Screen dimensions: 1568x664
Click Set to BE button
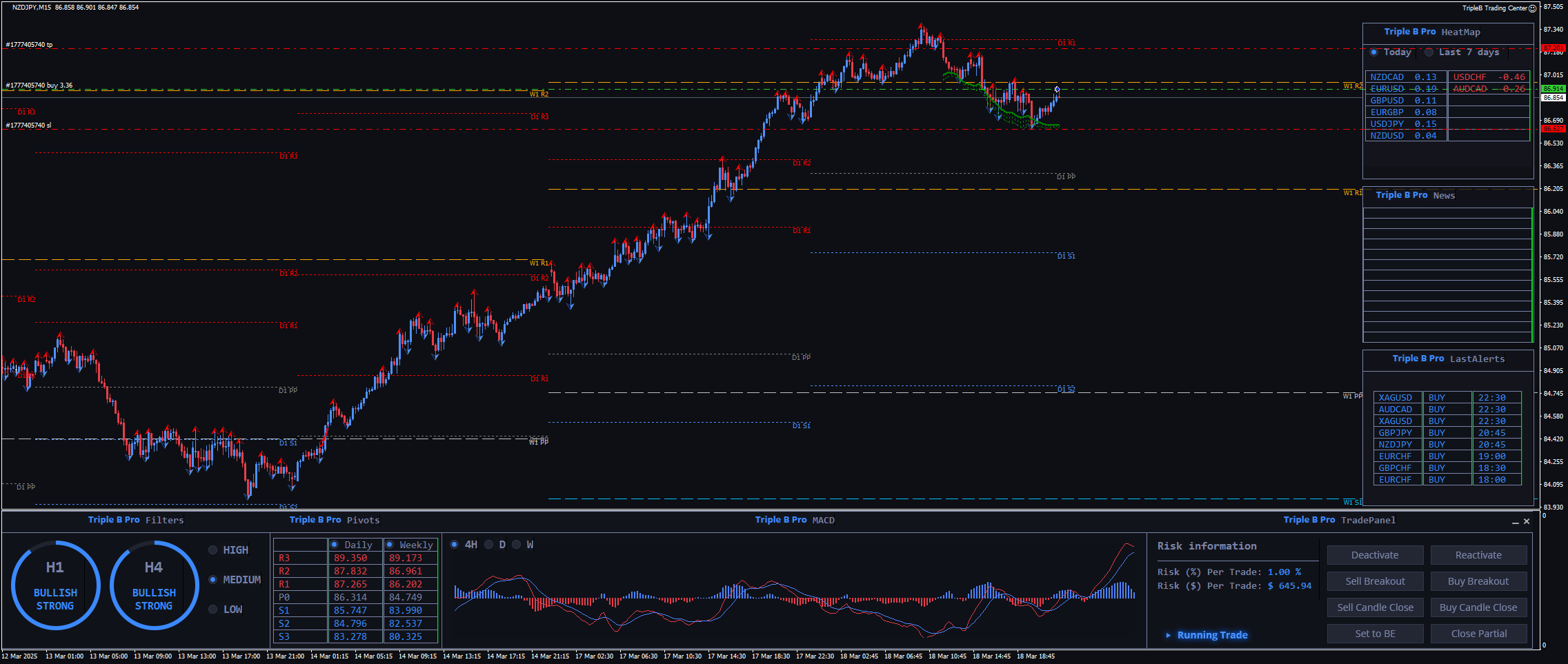(x=1374, y=634)
